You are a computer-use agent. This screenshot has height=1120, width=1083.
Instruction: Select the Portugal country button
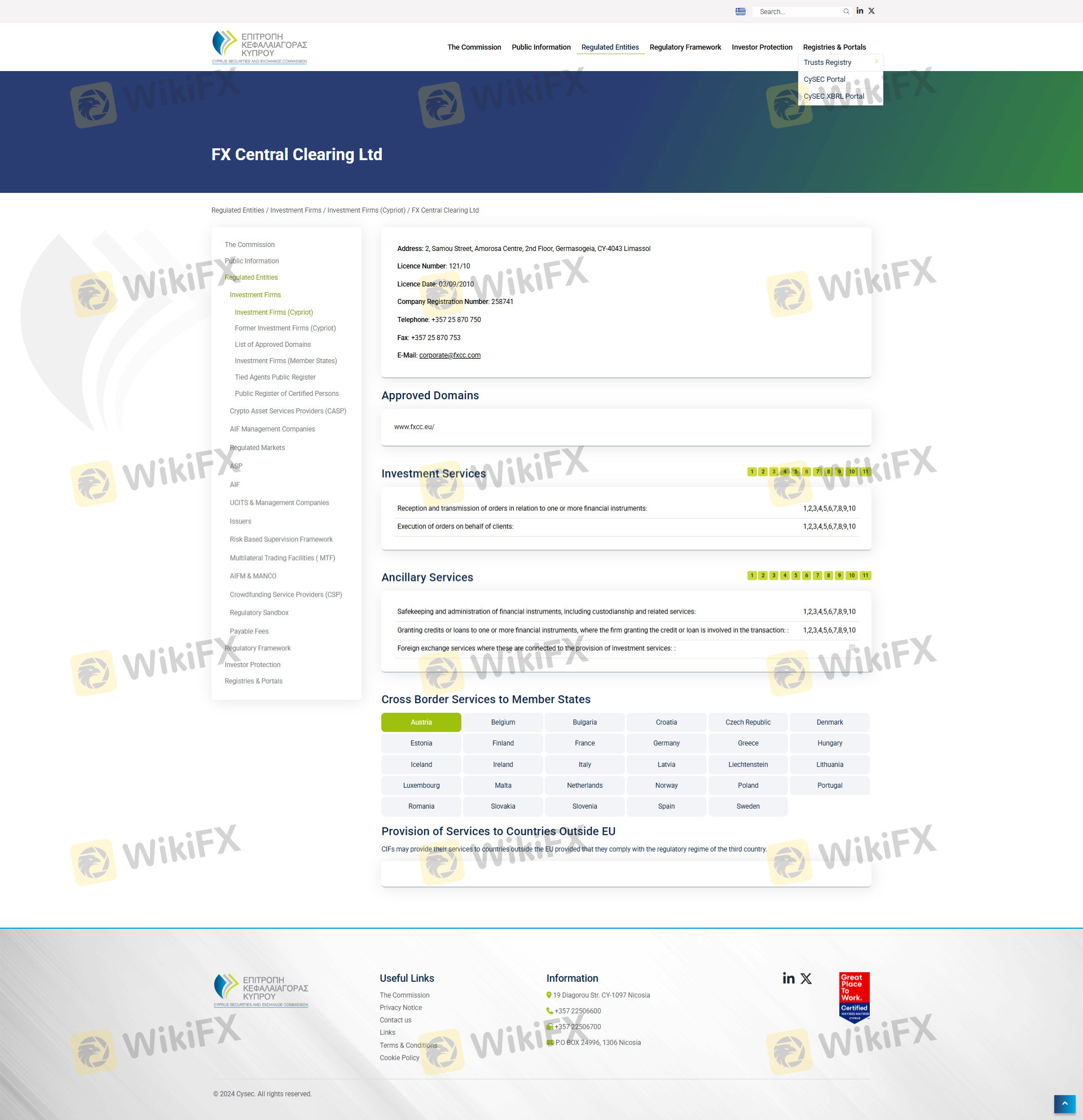[x=830, y=786]
